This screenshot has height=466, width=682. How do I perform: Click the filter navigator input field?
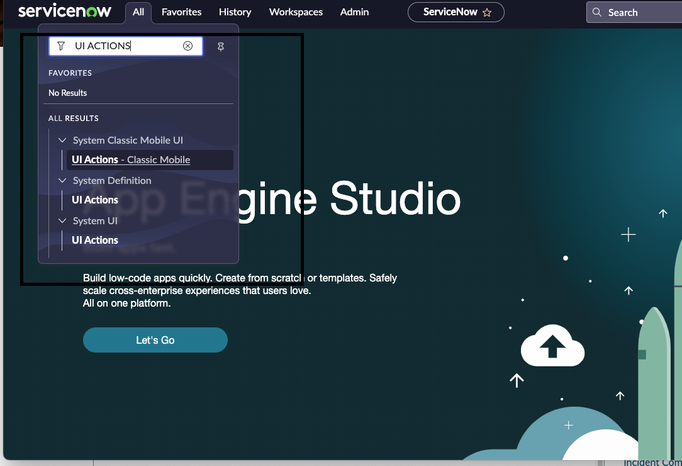point(126,46)
